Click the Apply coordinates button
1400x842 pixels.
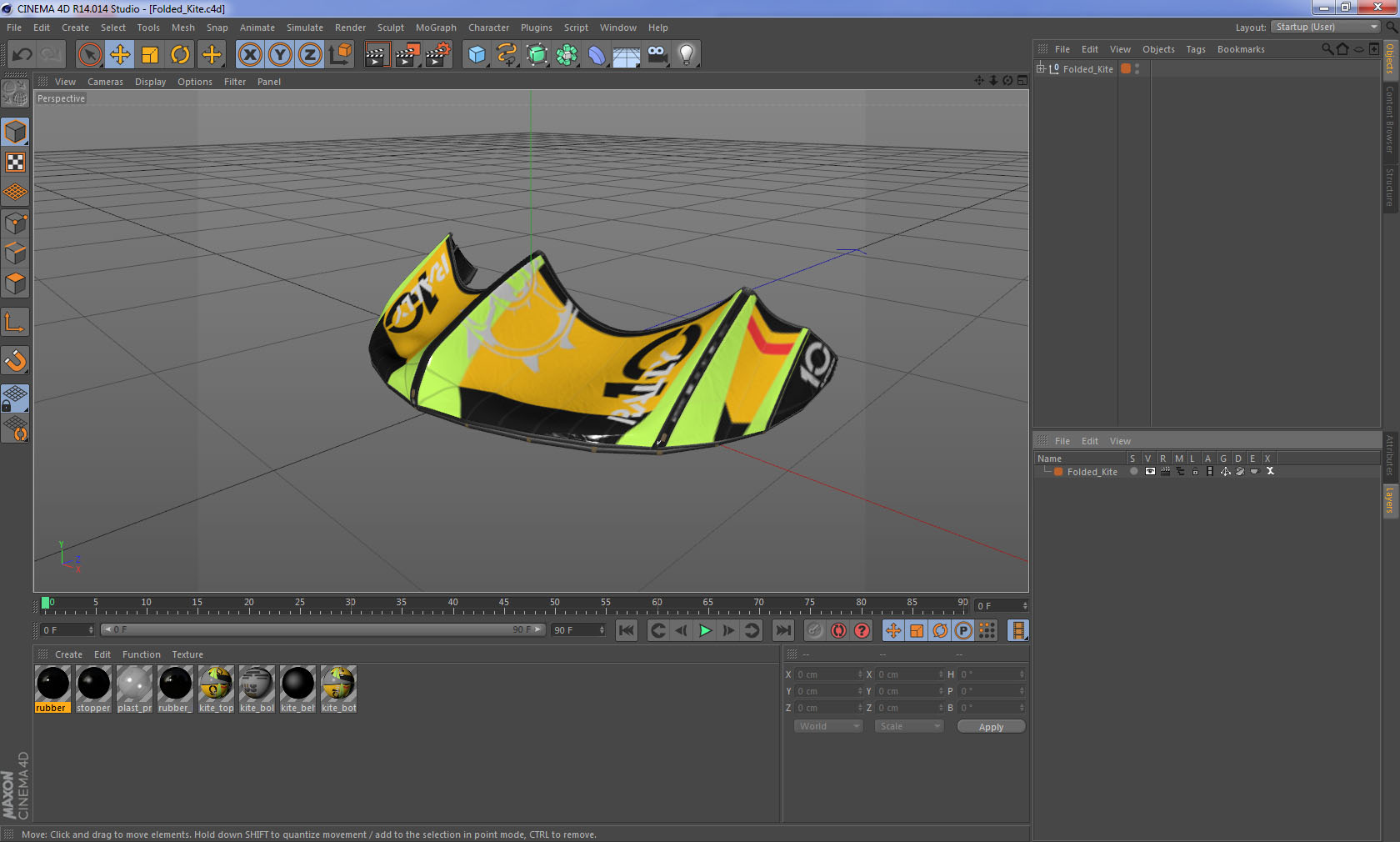991,727
